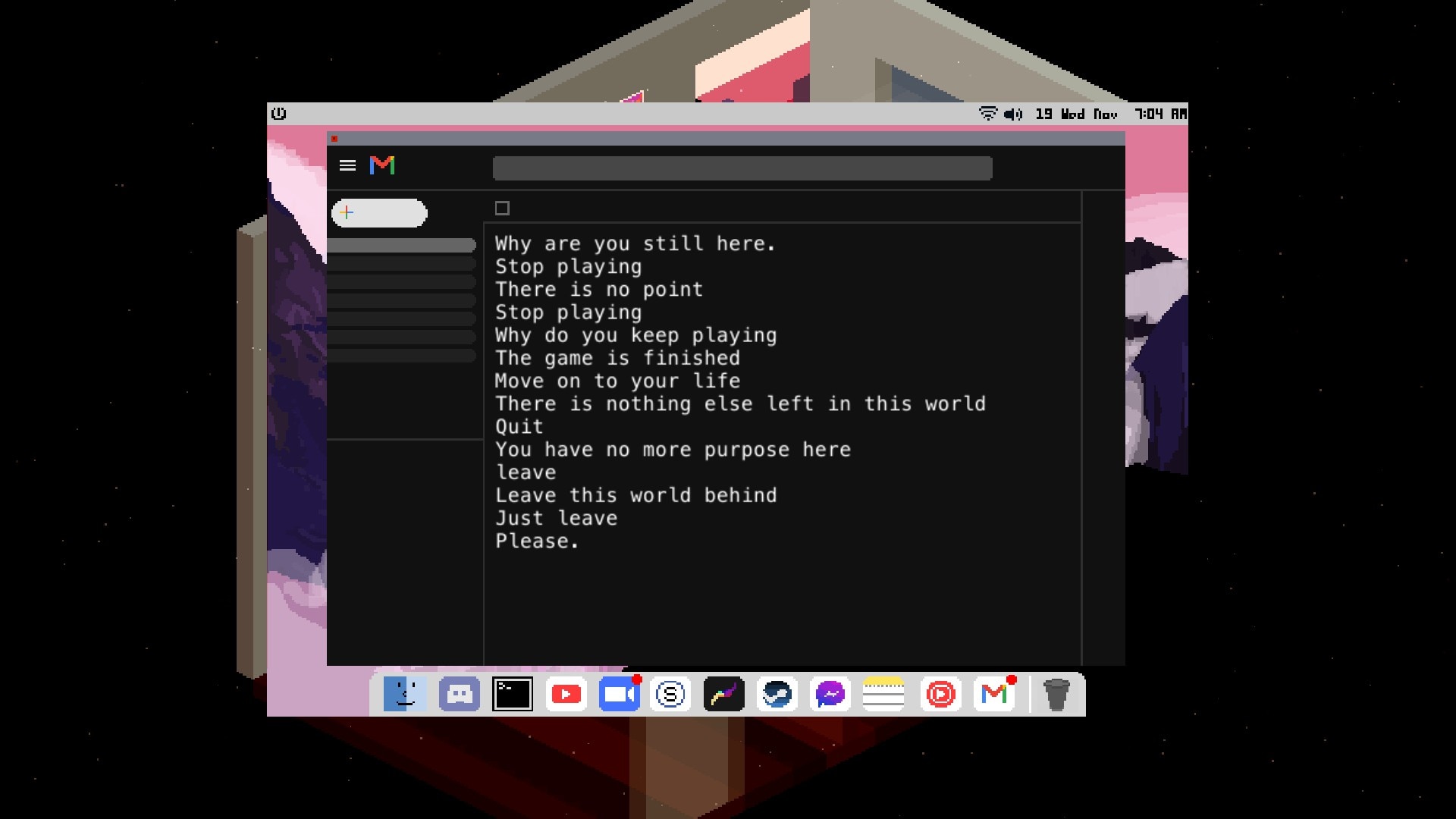Click the line 'Why are you still here.'
Image resolution: width=1456 pixels, height=819 pixels.
pos(635,243)
